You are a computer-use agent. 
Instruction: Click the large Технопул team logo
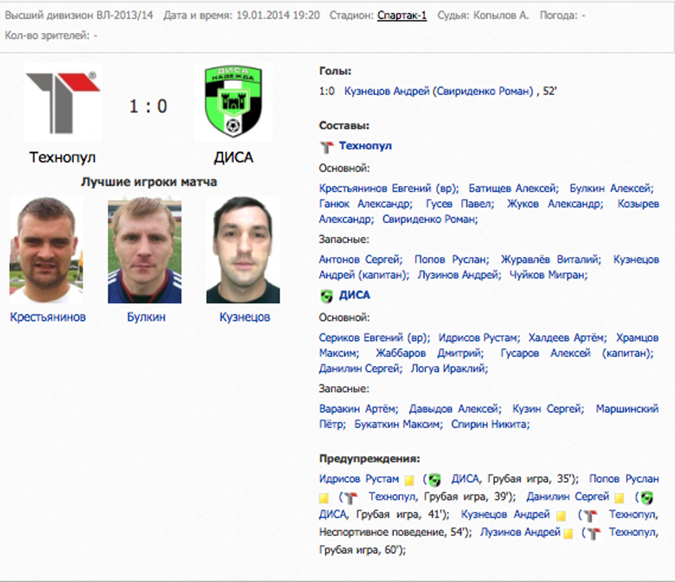pos(63,102)
